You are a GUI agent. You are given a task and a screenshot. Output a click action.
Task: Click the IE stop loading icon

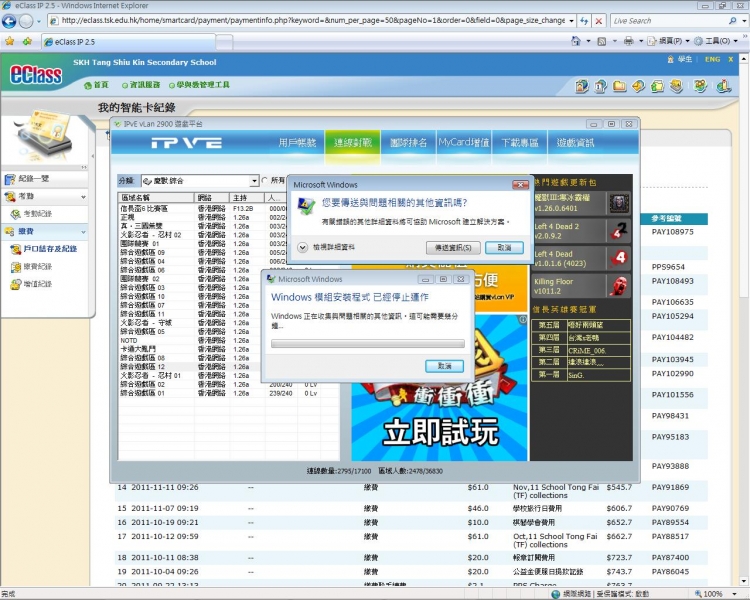coord(598,20)
